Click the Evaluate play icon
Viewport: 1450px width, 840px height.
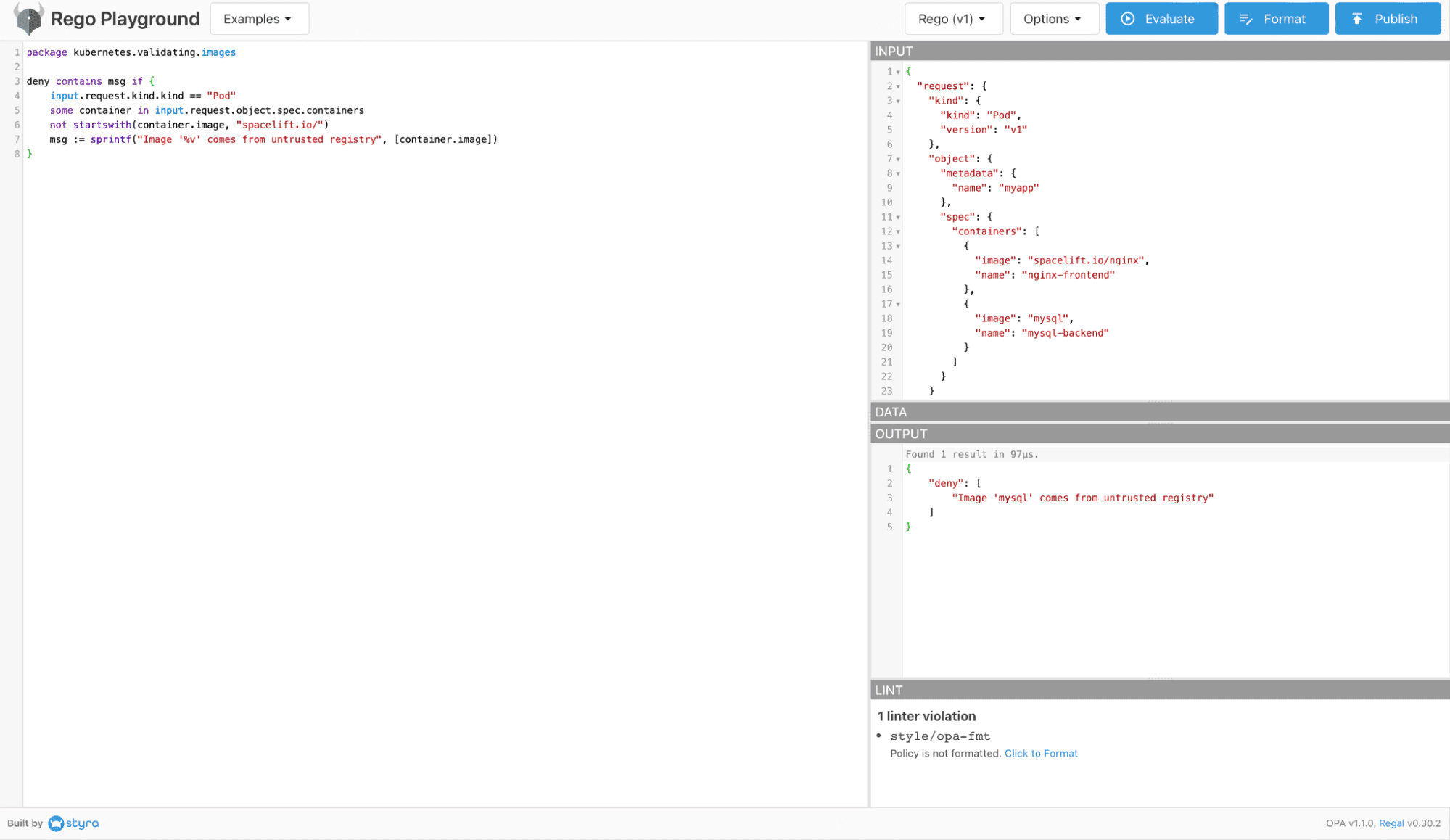(1128, 19)
